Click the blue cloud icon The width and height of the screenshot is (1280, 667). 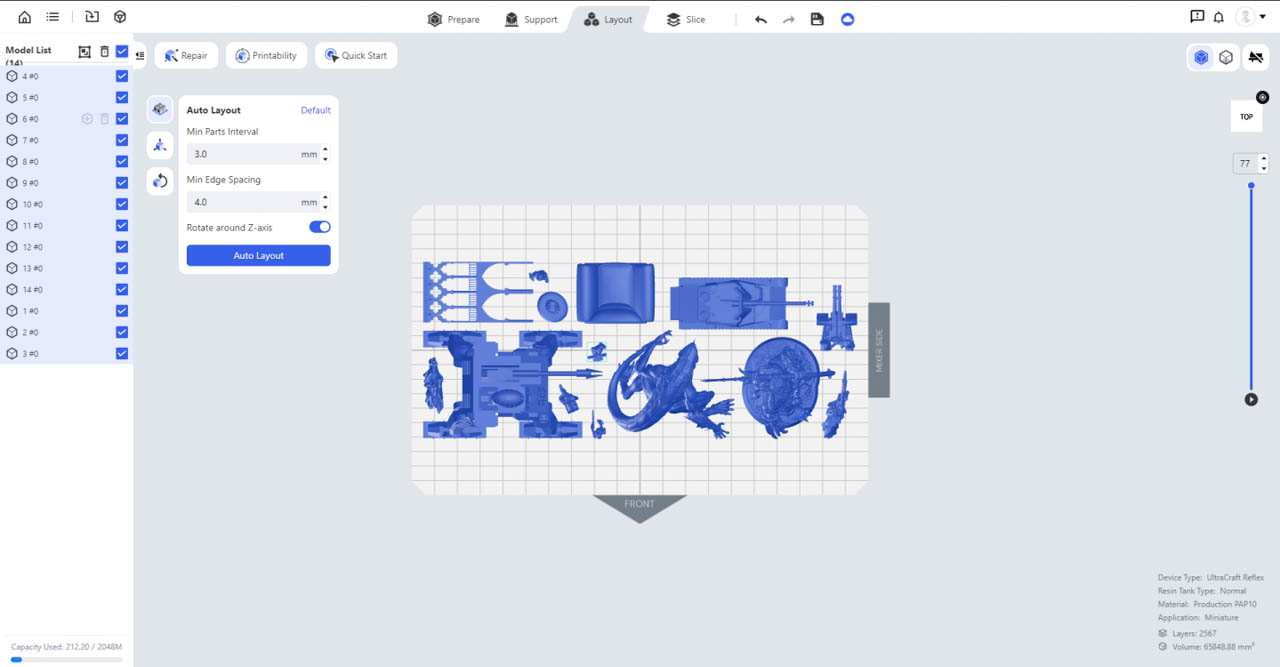point(848,19)
